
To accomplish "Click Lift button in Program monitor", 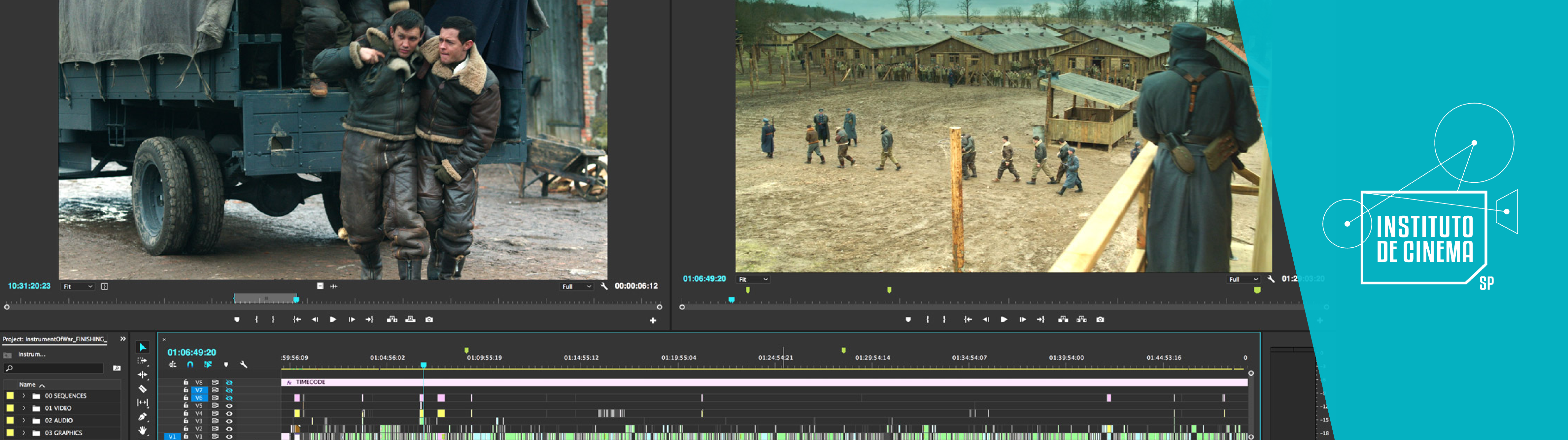I will pyautogui.click(x=1063, y=320).
